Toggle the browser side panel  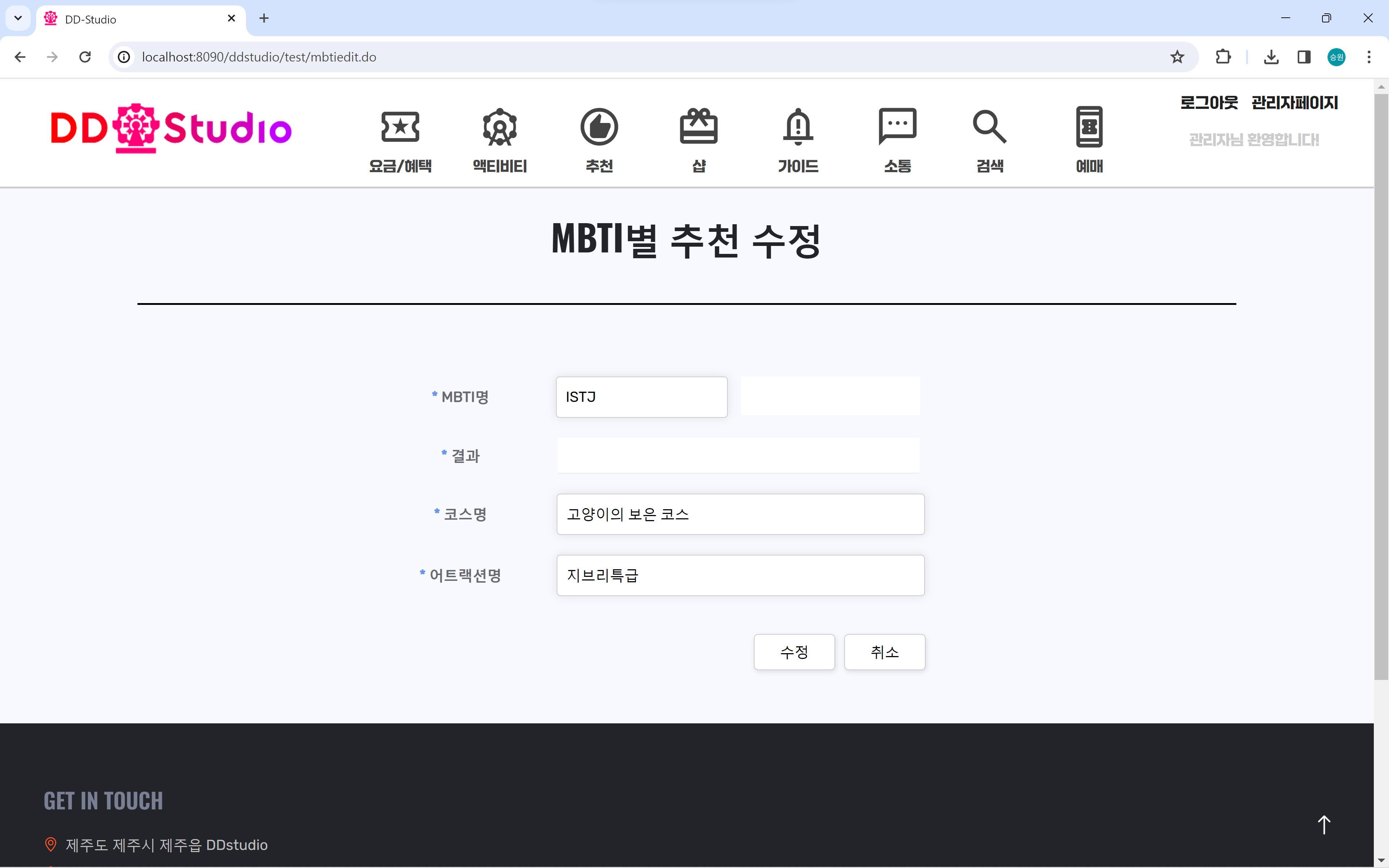coord(1304,57)
